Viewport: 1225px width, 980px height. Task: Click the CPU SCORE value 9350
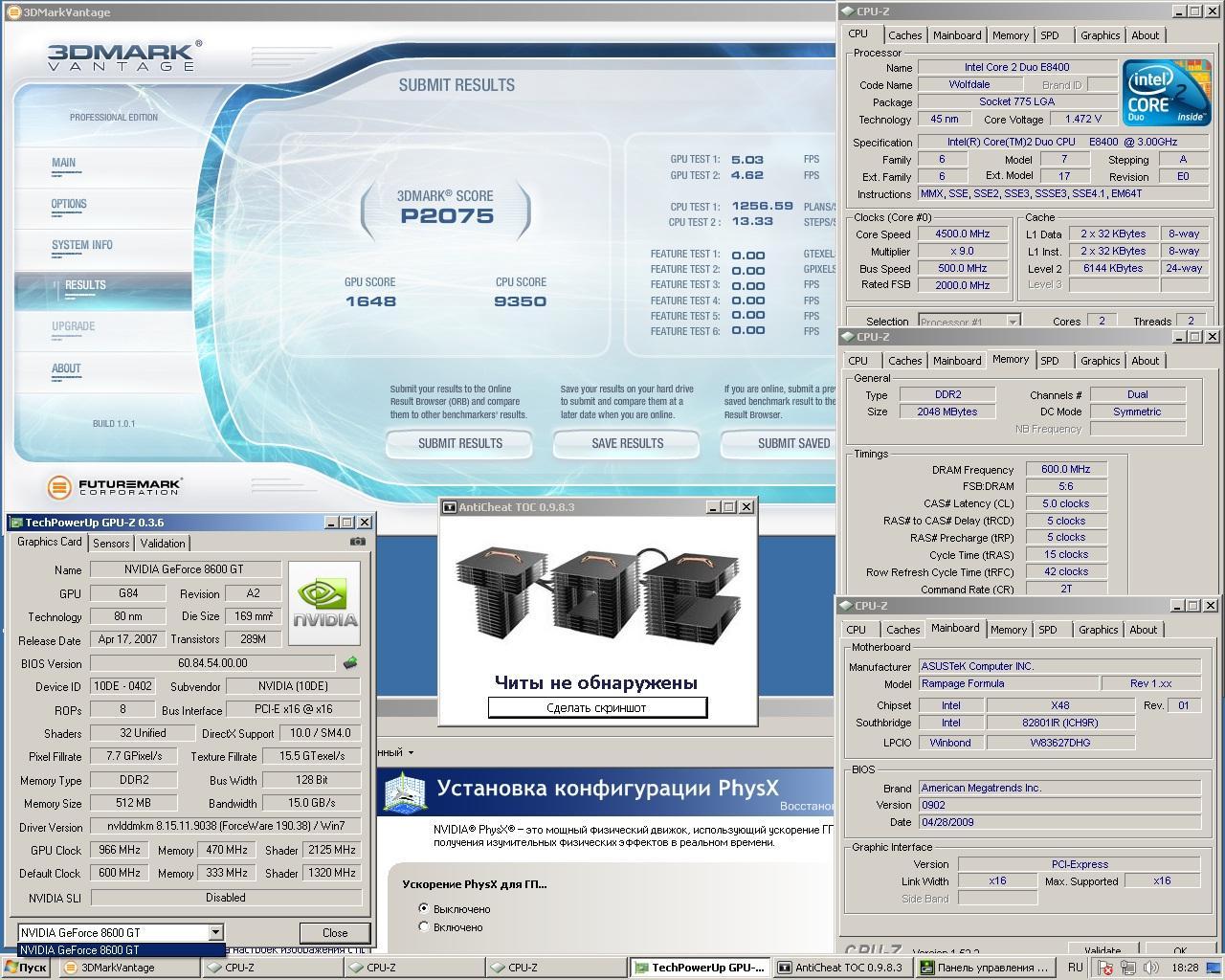[521, 301]
